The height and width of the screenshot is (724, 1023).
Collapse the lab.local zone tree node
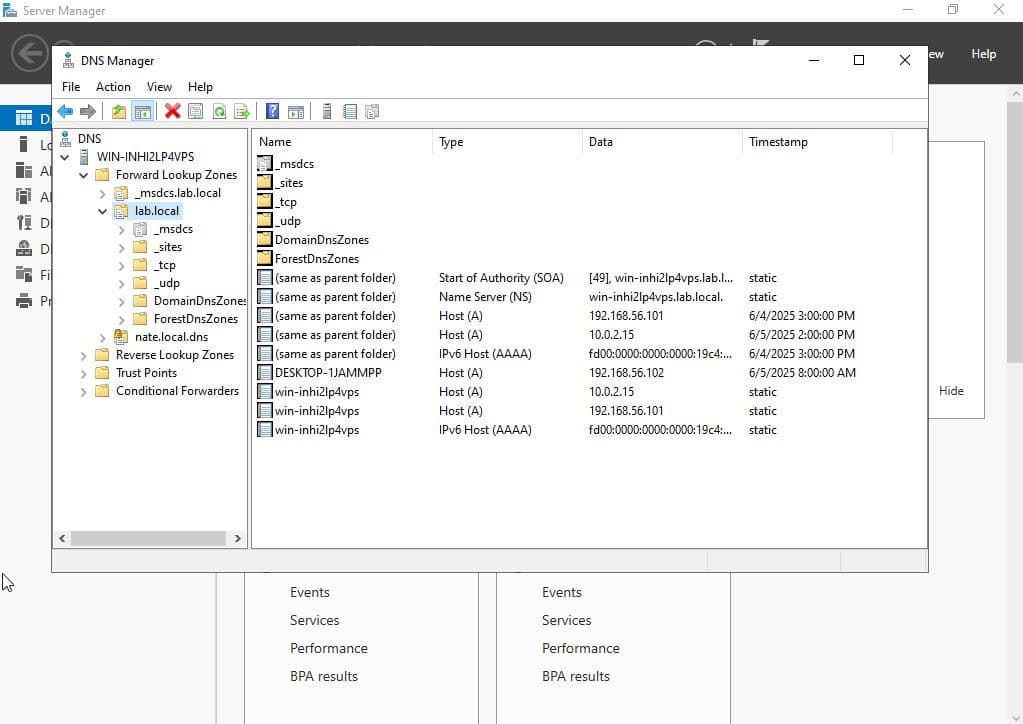coord(103,212)
